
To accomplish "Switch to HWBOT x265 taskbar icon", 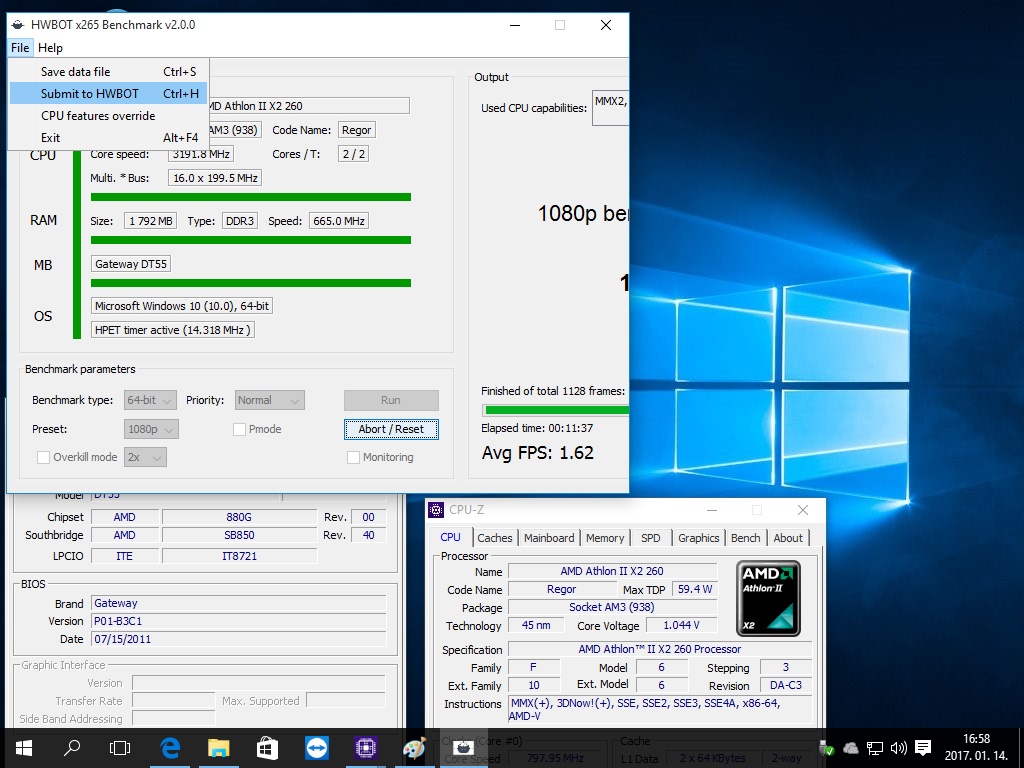I will tap(463, 748).
